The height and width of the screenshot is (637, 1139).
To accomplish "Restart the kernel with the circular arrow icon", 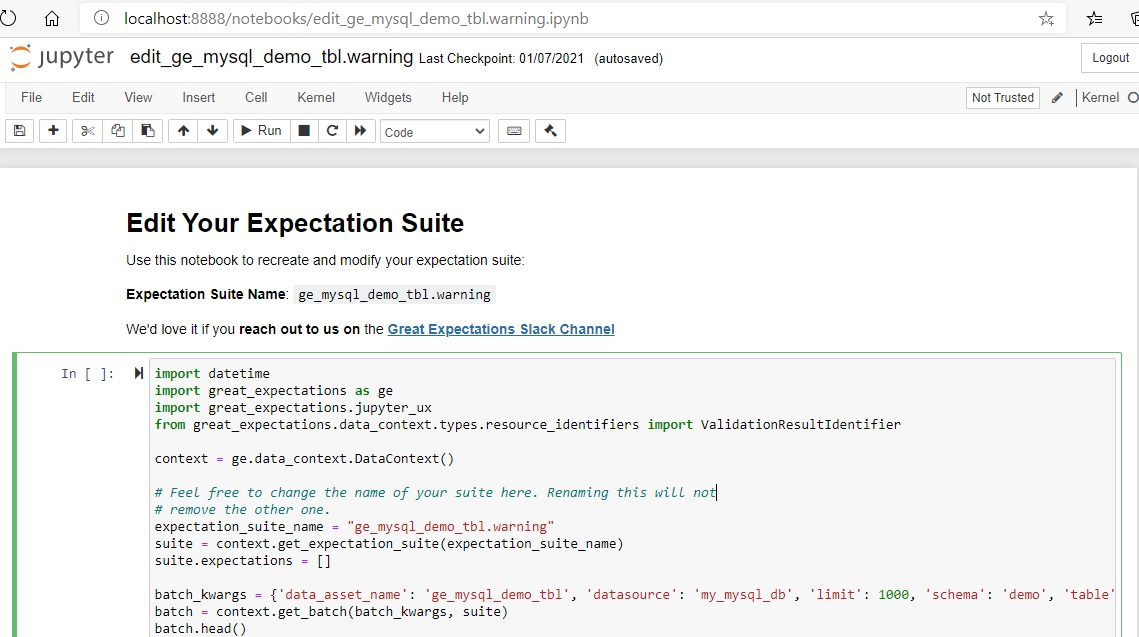I will pyautogui.click(x=332, y=131).
